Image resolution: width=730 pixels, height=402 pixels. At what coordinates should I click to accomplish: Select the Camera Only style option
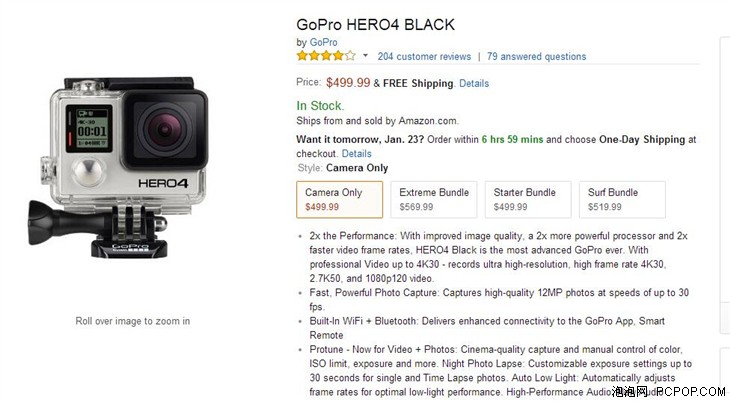[x=339, y=199]
